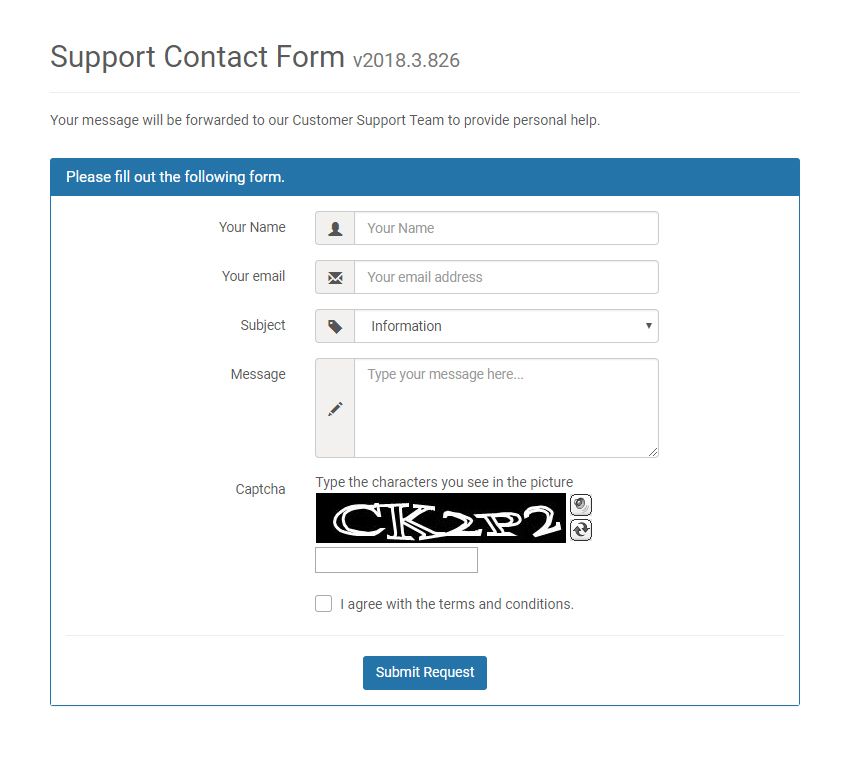The height and width of the screenshot is (768, 850).
Task: Focus the Your Name text field
Action: [x=506, y=228]
